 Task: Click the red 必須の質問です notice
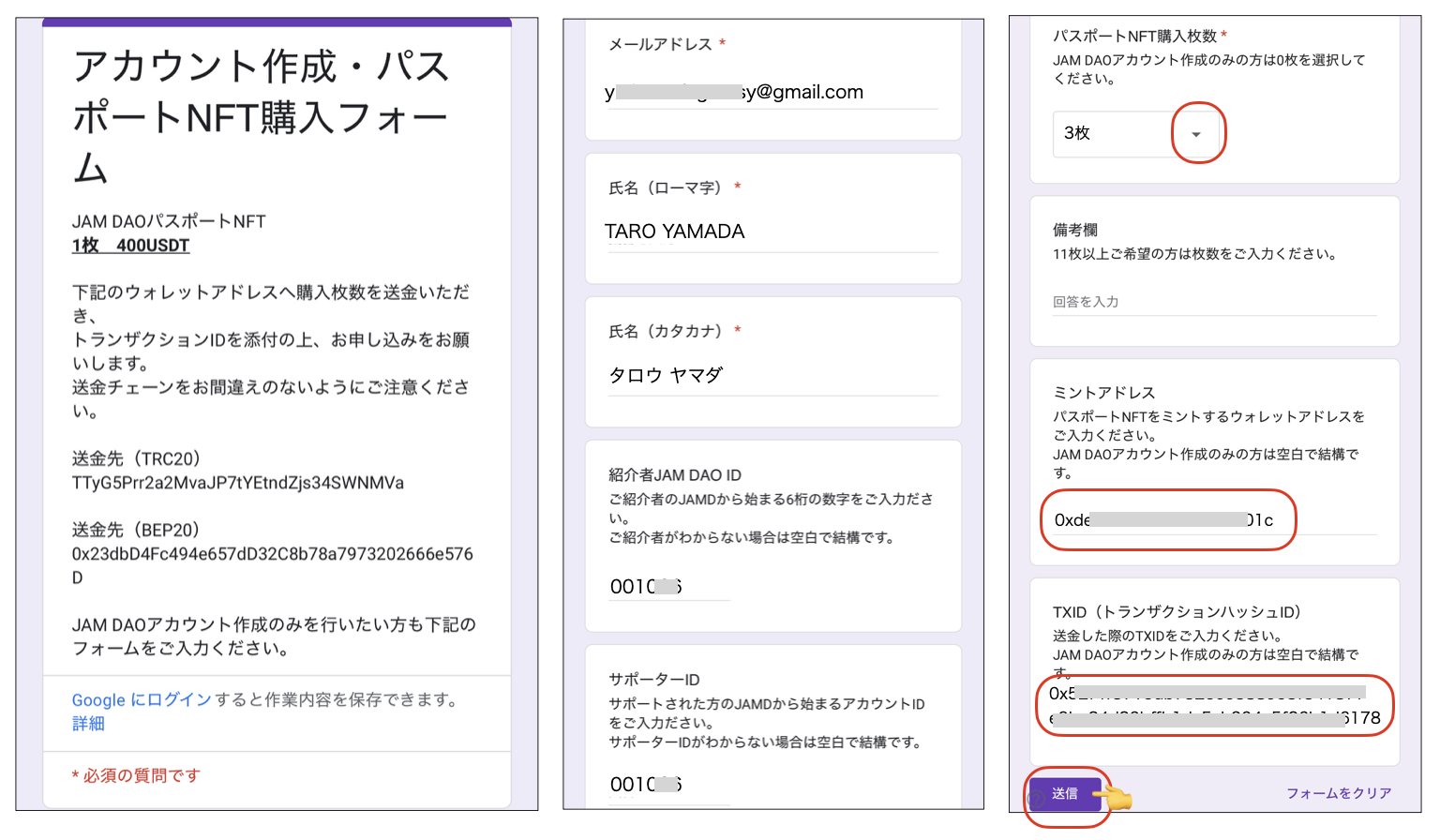tap(136, 775)
